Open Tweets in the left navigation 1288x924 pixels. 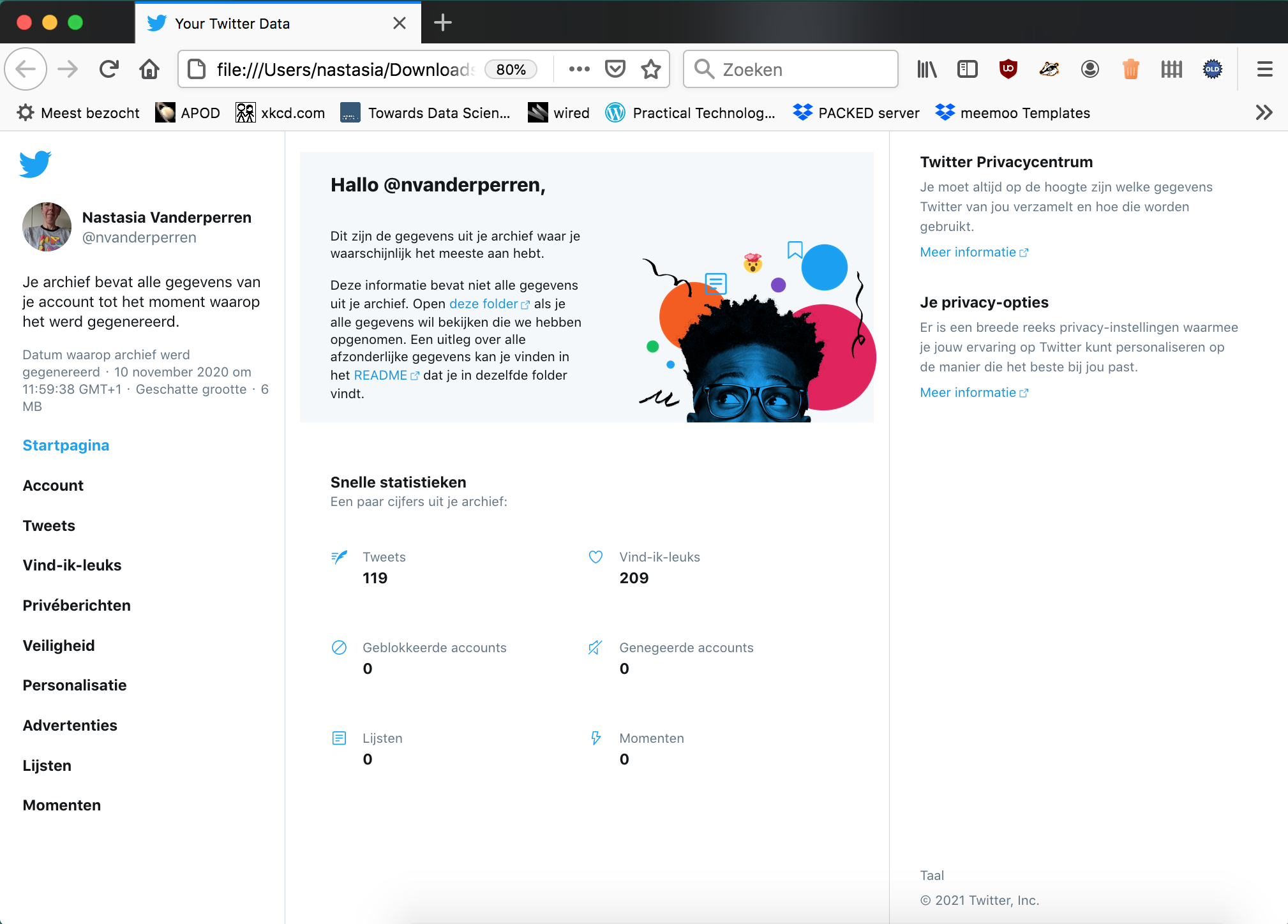(x=49, y=525)
